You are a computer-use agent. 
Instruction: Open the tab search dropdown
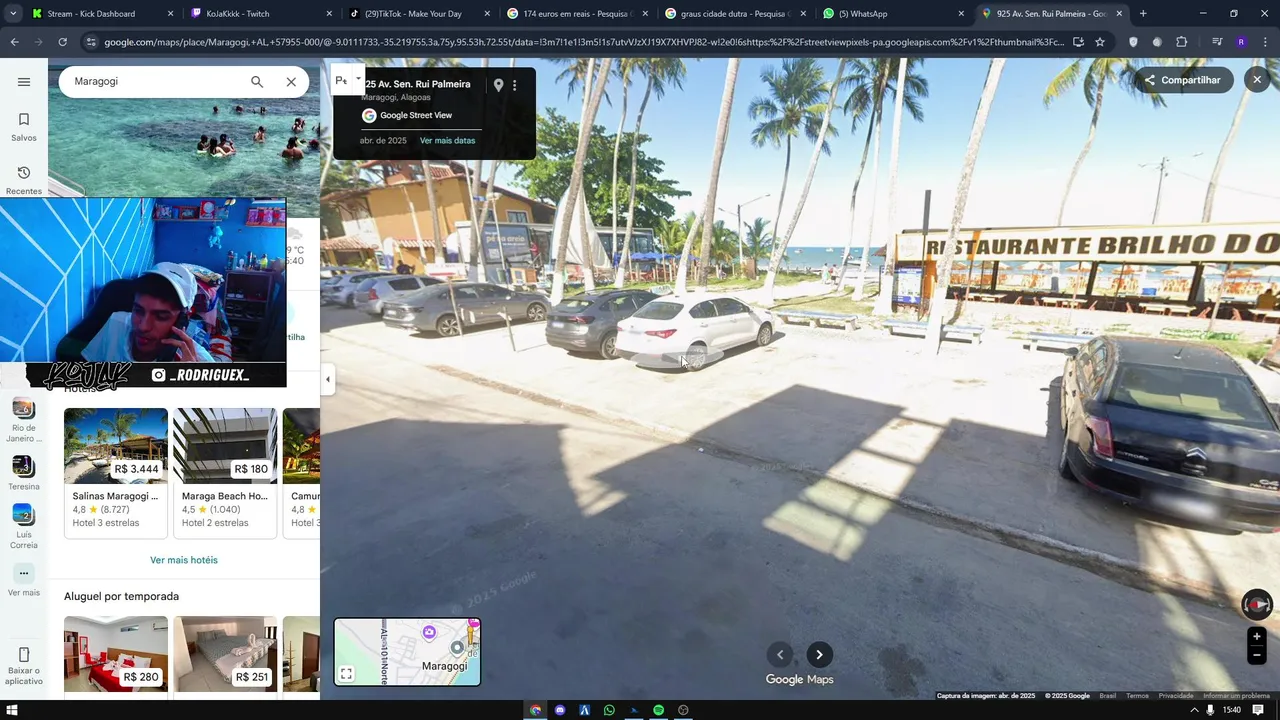pos(12,14)
